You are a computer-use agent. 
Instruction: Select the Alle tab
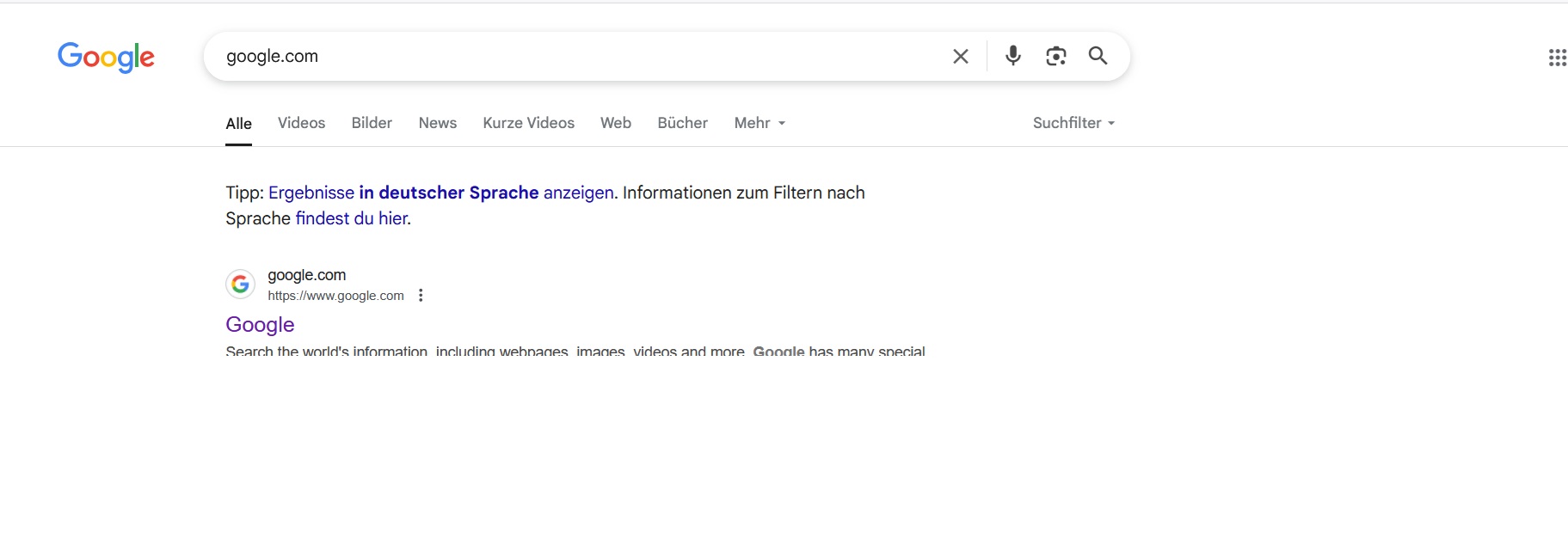(x=238, y=124)
